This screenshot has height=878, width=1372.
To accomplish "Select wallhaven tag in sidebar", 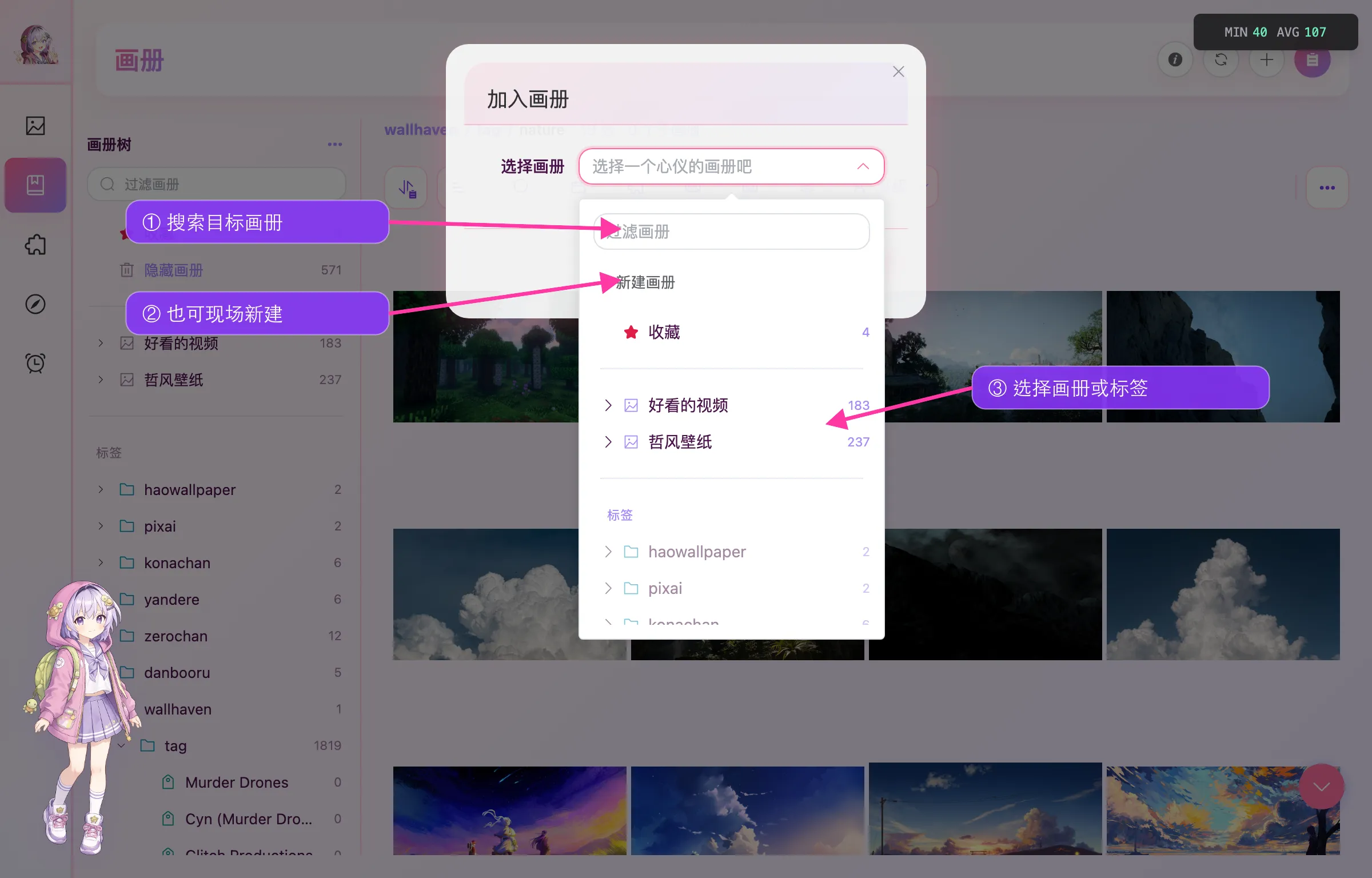I will coord(217,709).
